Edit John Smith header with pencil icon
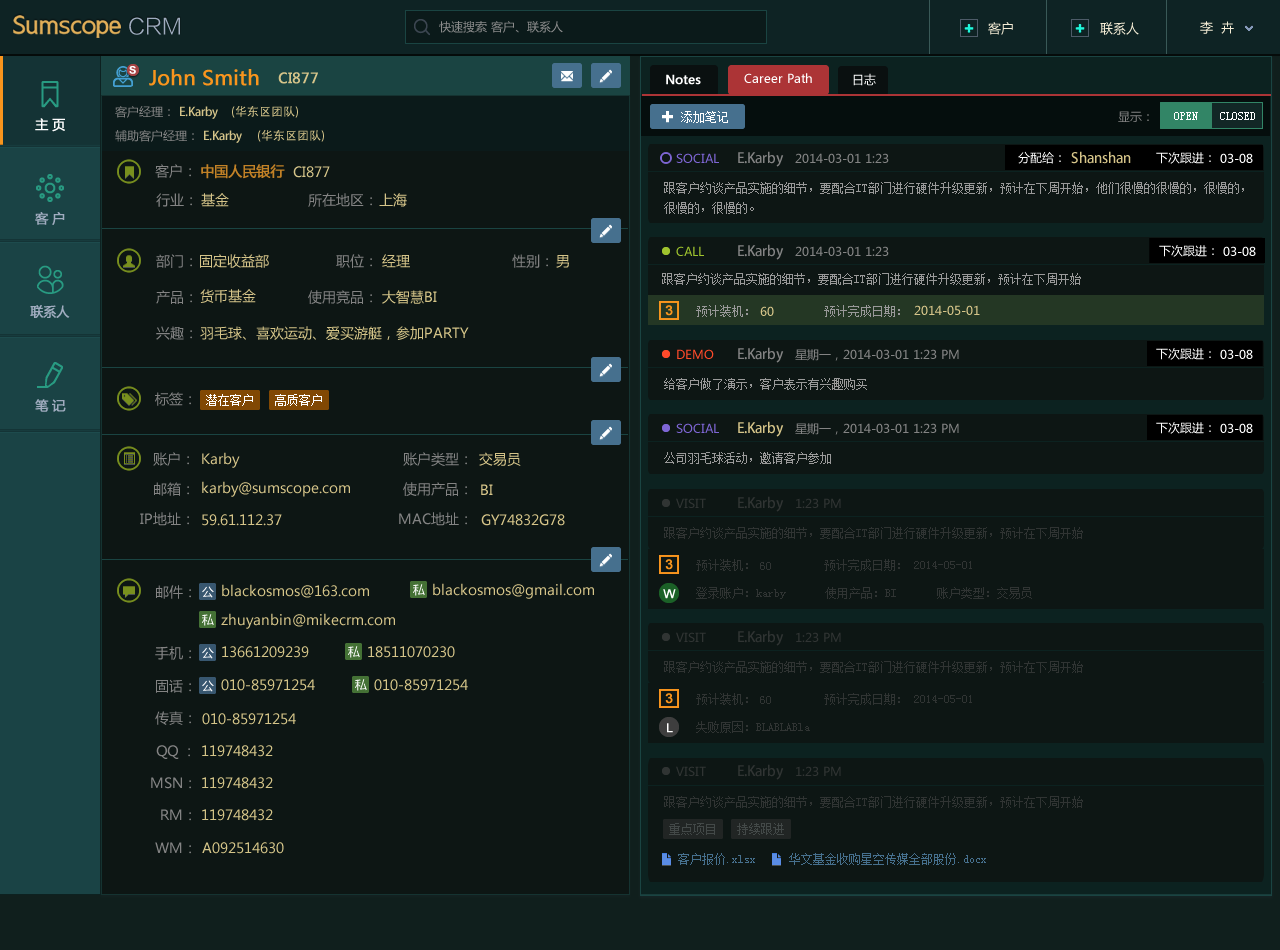Viewport: 1280px width, 950px height. [606, 76]
